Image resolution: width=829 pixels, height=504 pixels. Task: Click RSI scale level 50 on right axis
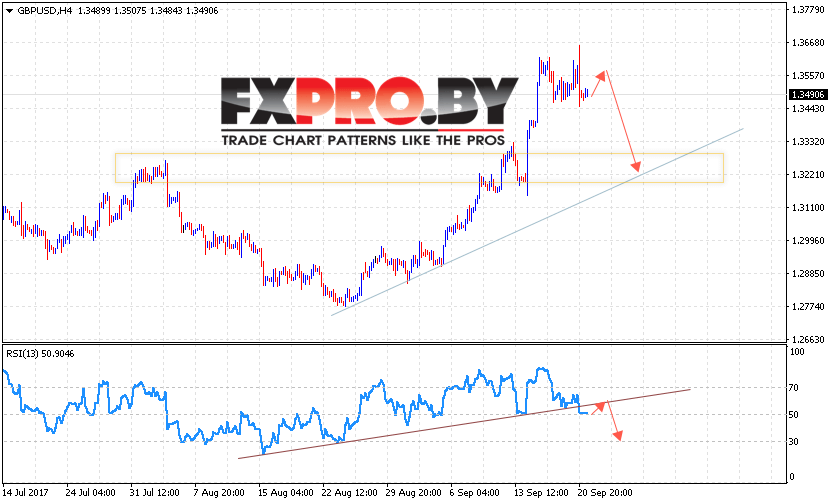point(794,415)
